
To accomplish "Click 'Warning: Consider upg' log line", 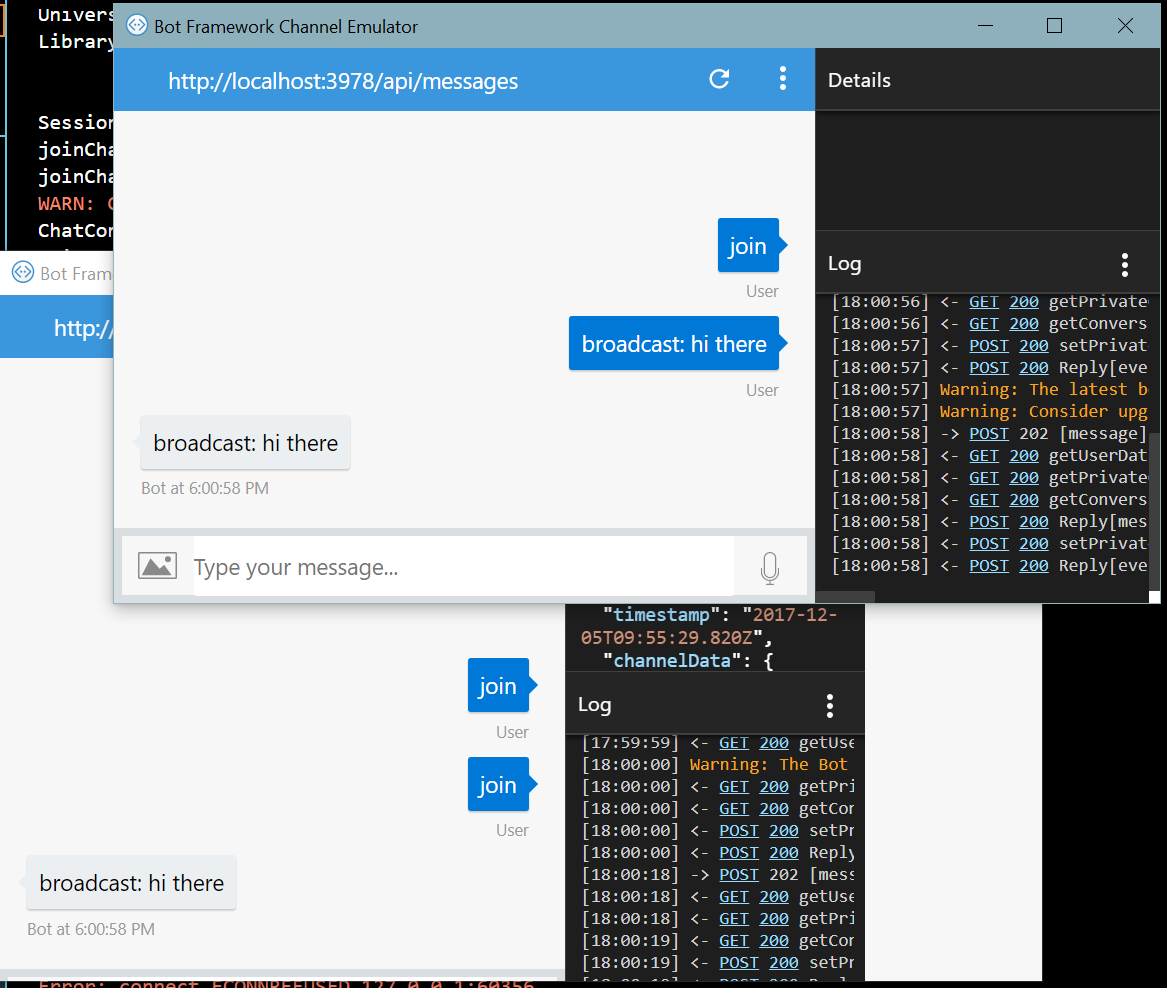I will coord(1043,412).
